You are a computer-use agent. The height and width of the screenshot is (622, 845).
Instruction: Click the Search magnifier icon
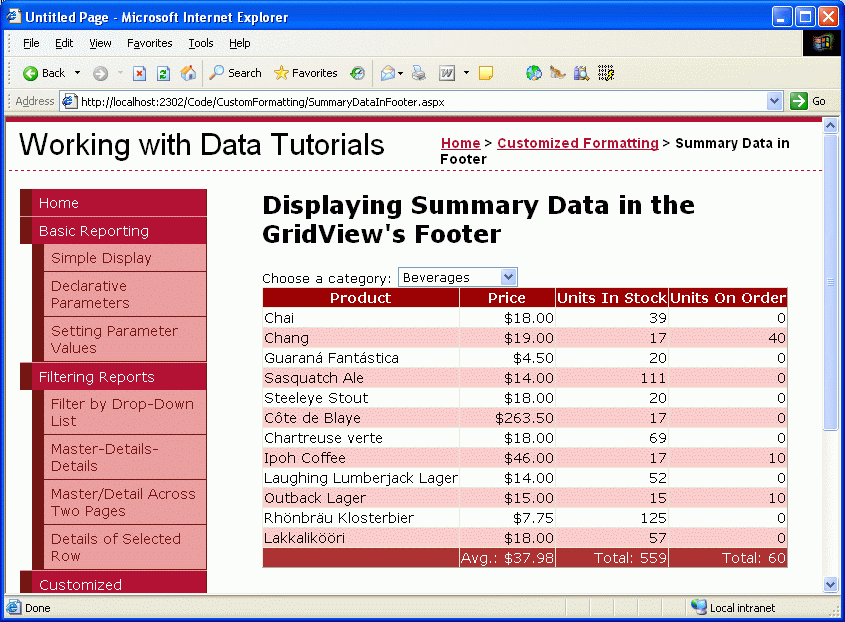click(217, 73)
